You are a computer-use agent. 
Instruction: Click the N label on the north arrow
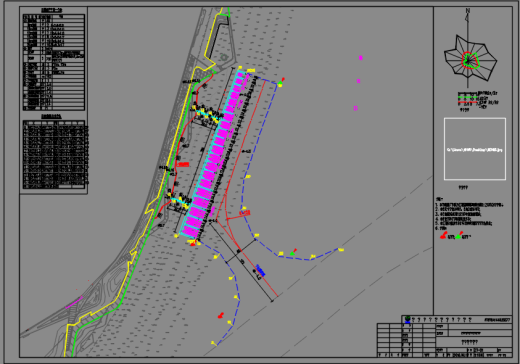[468, 11]
